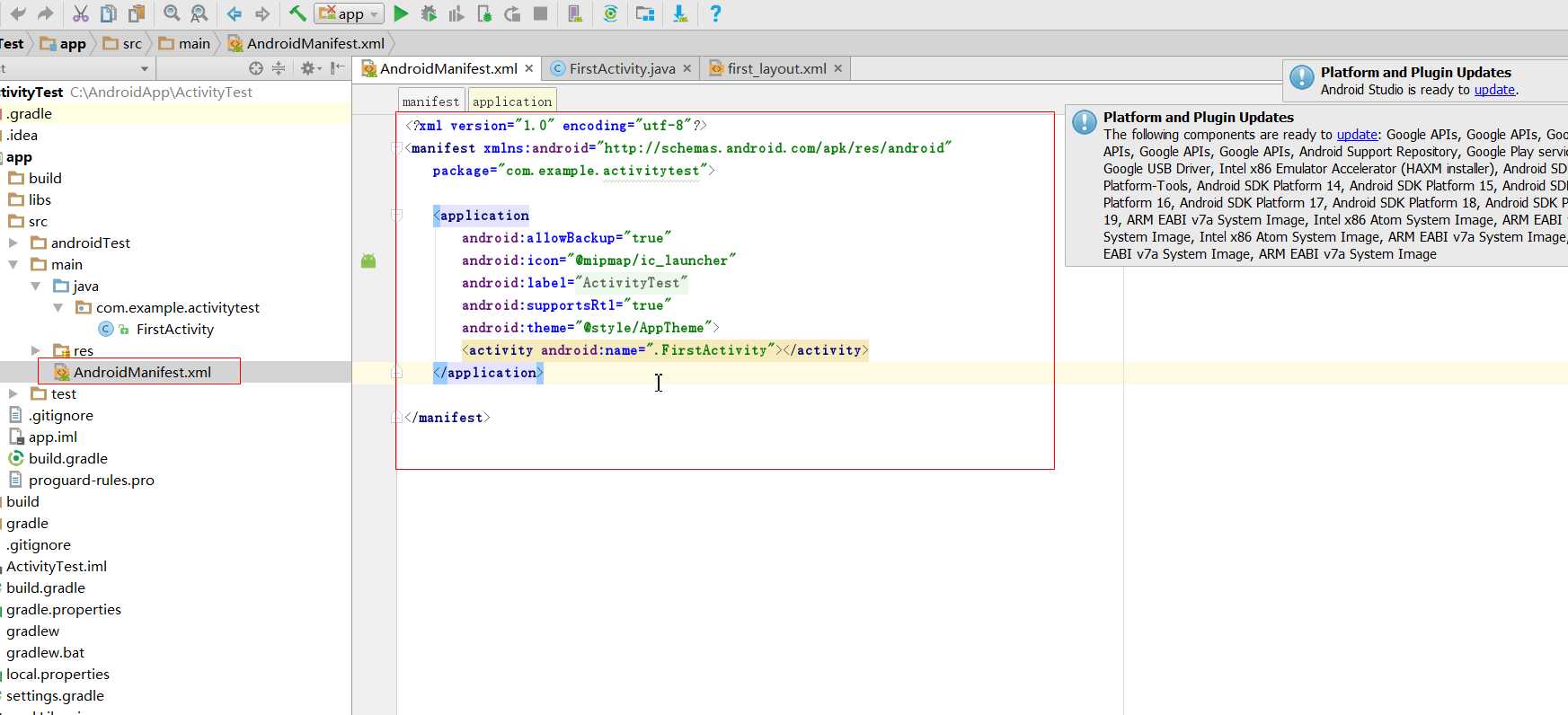Select gradlew.bat file
This screenshot has width=1568, height=715.
click(44, 652)
